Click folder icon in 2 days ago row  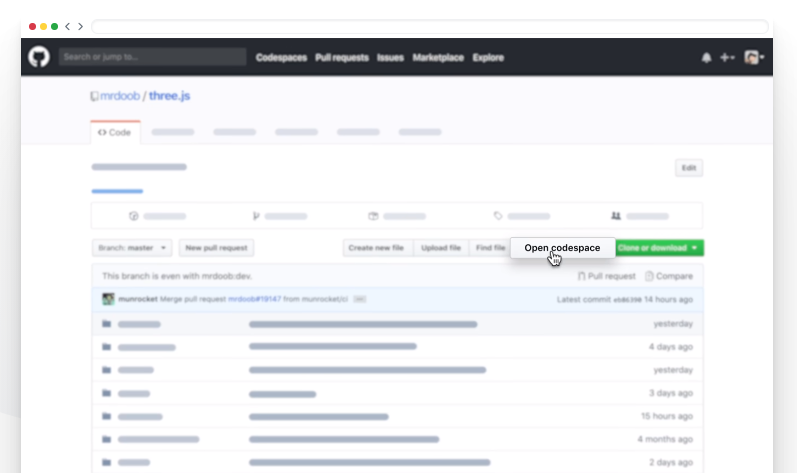(106, 462)
